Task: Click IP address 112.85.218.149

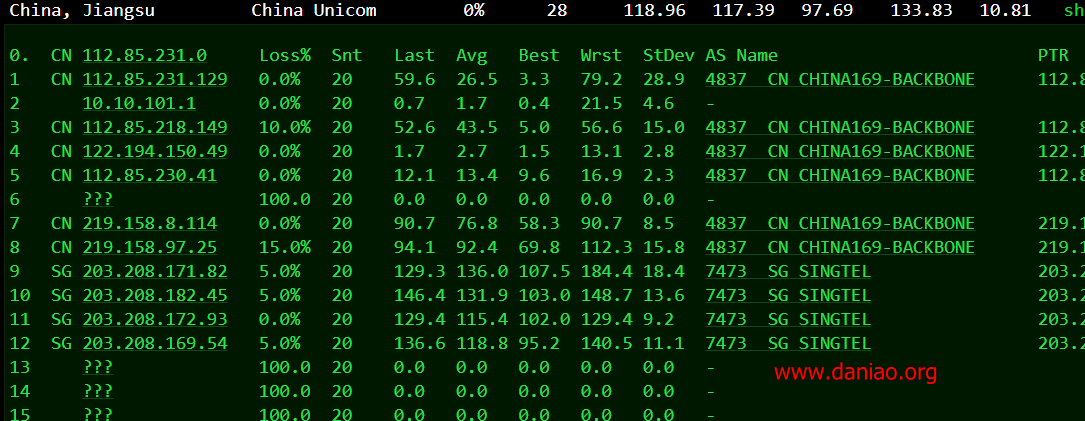Action: 154,127
